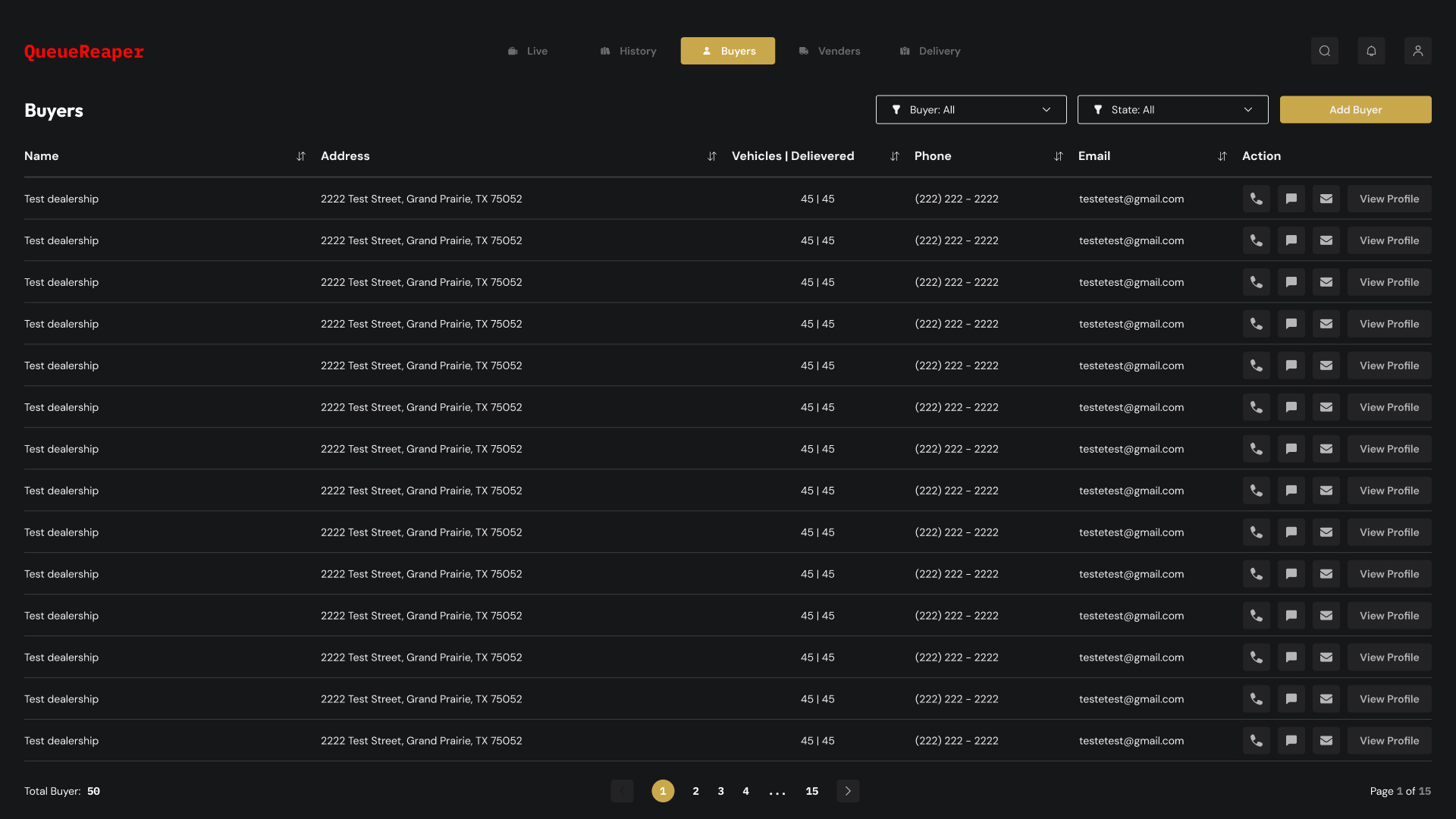Open notifications bell icon
Image resolution: width=1456 pixels, height=819 pixels.
pyautogui.click(x=1371, y=51)
